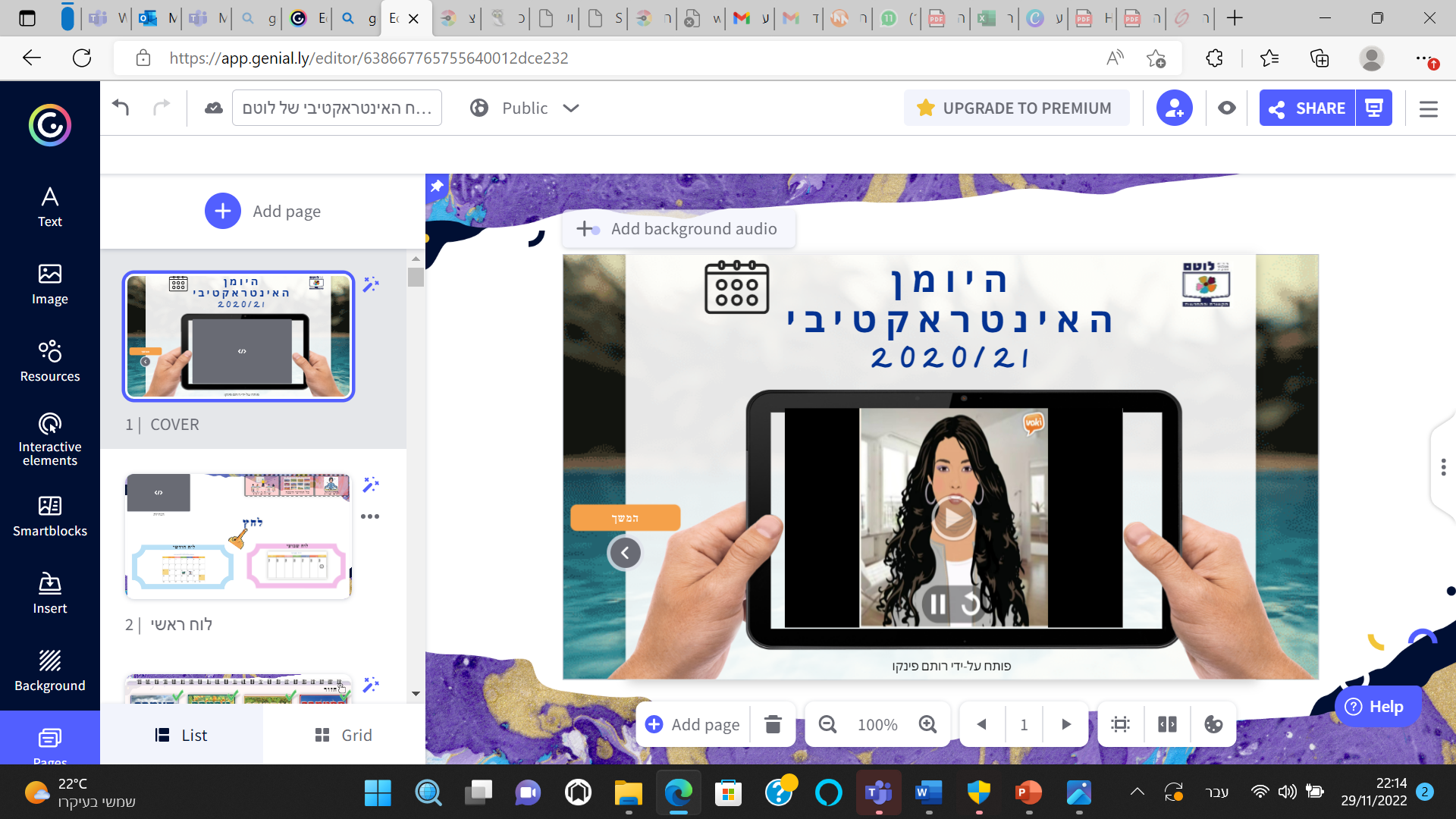Screen dimensions: 1456x819
Task: Click magic wand icon for COVER page
Action: click(x=371, y=284)
